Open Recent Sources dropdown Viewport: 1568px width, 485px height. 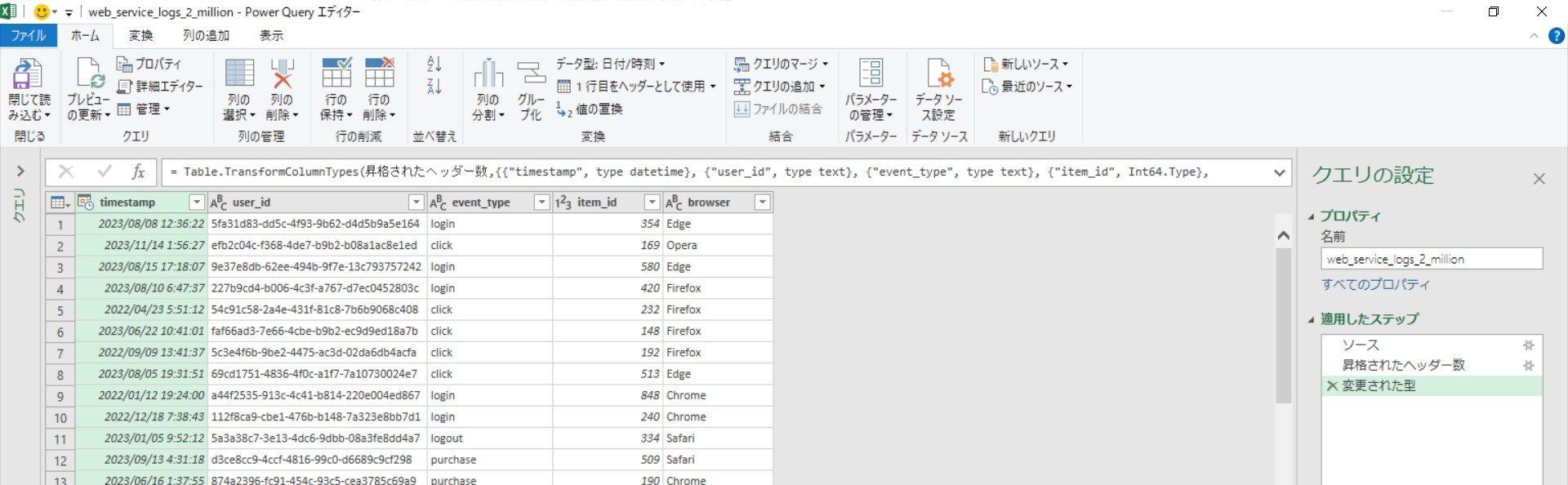[x=1028, y=86]
